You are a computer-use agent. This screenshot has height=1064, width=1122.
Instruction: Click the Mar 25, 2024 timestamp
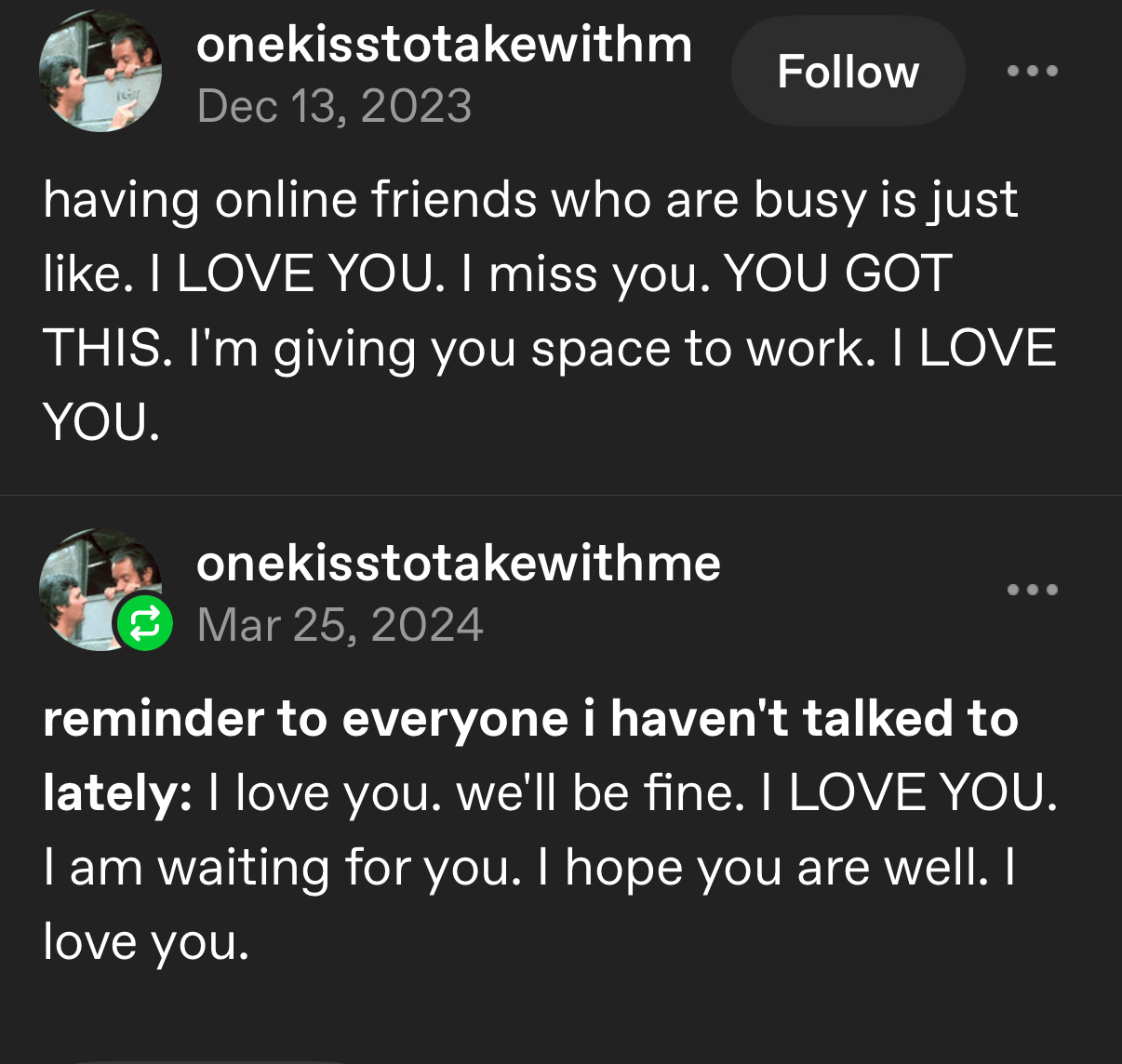[x=340, y=624]
